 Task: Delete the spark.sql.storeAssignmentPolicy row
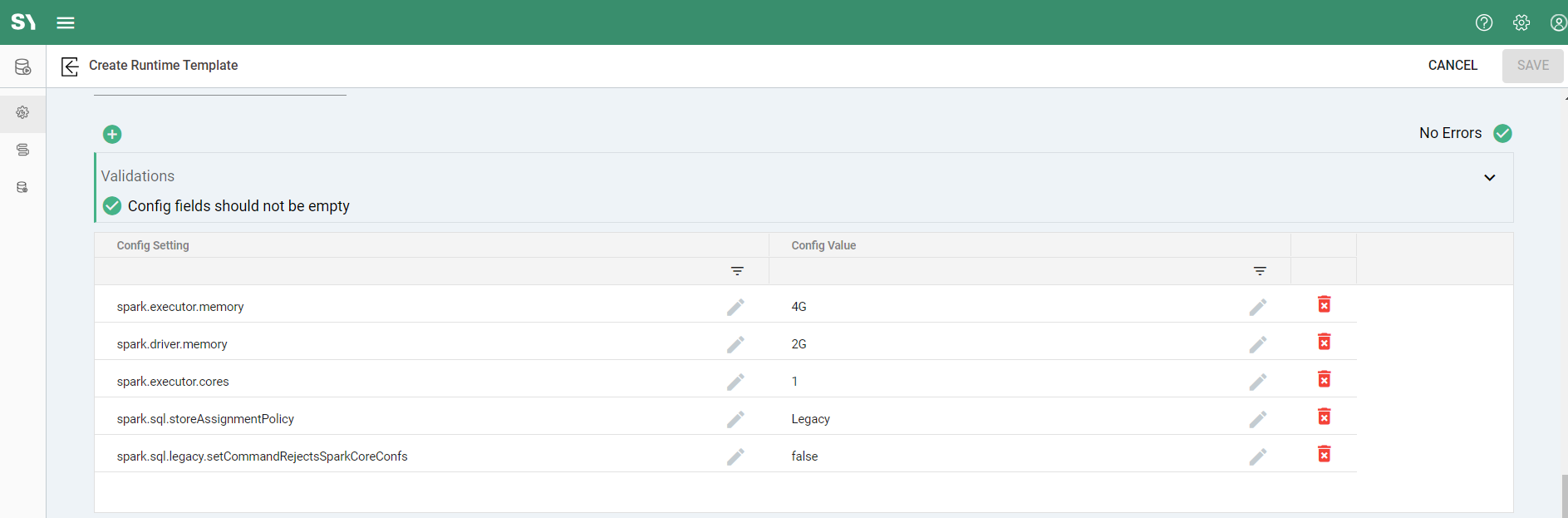click(1324, 417)
